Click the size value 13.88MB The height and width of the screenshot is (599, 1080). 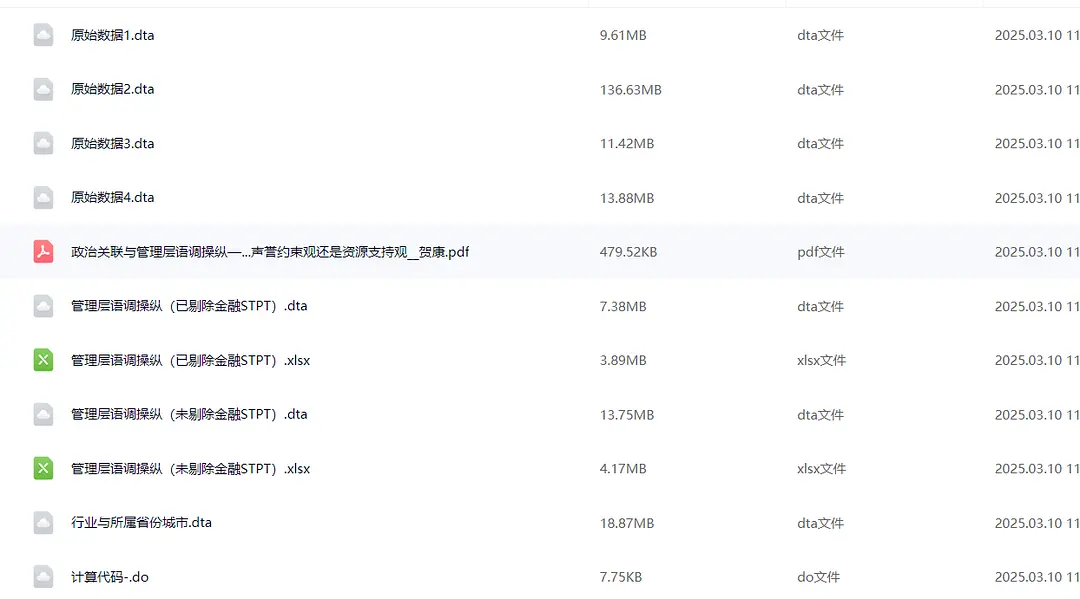pos(627,198)
